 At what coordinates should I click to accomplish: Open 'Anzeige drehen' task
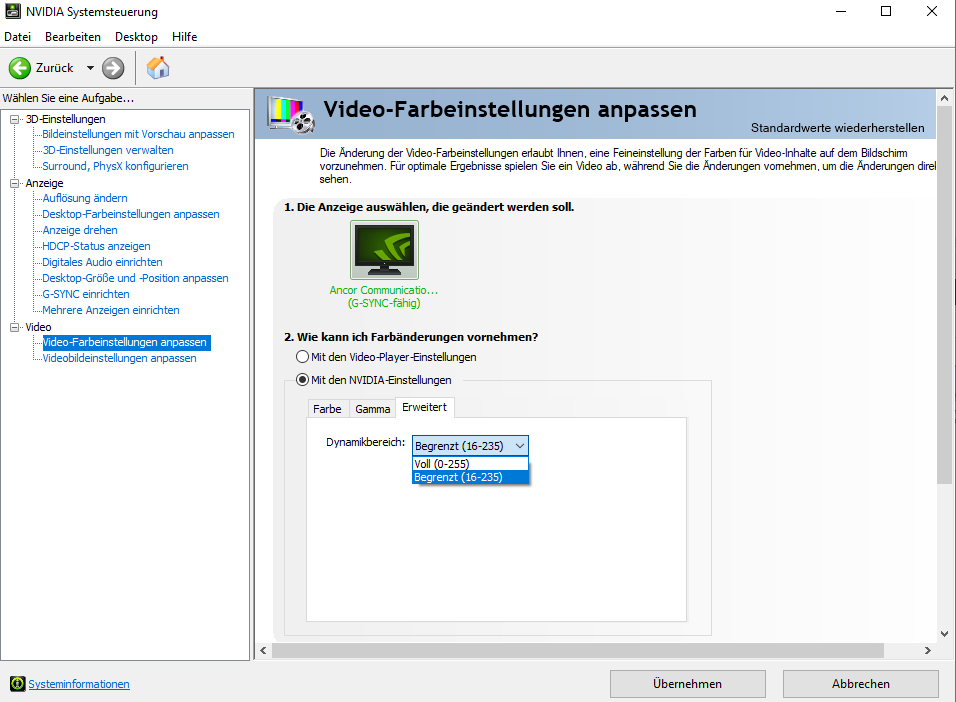pyautogui.click(x=80, y=230)
